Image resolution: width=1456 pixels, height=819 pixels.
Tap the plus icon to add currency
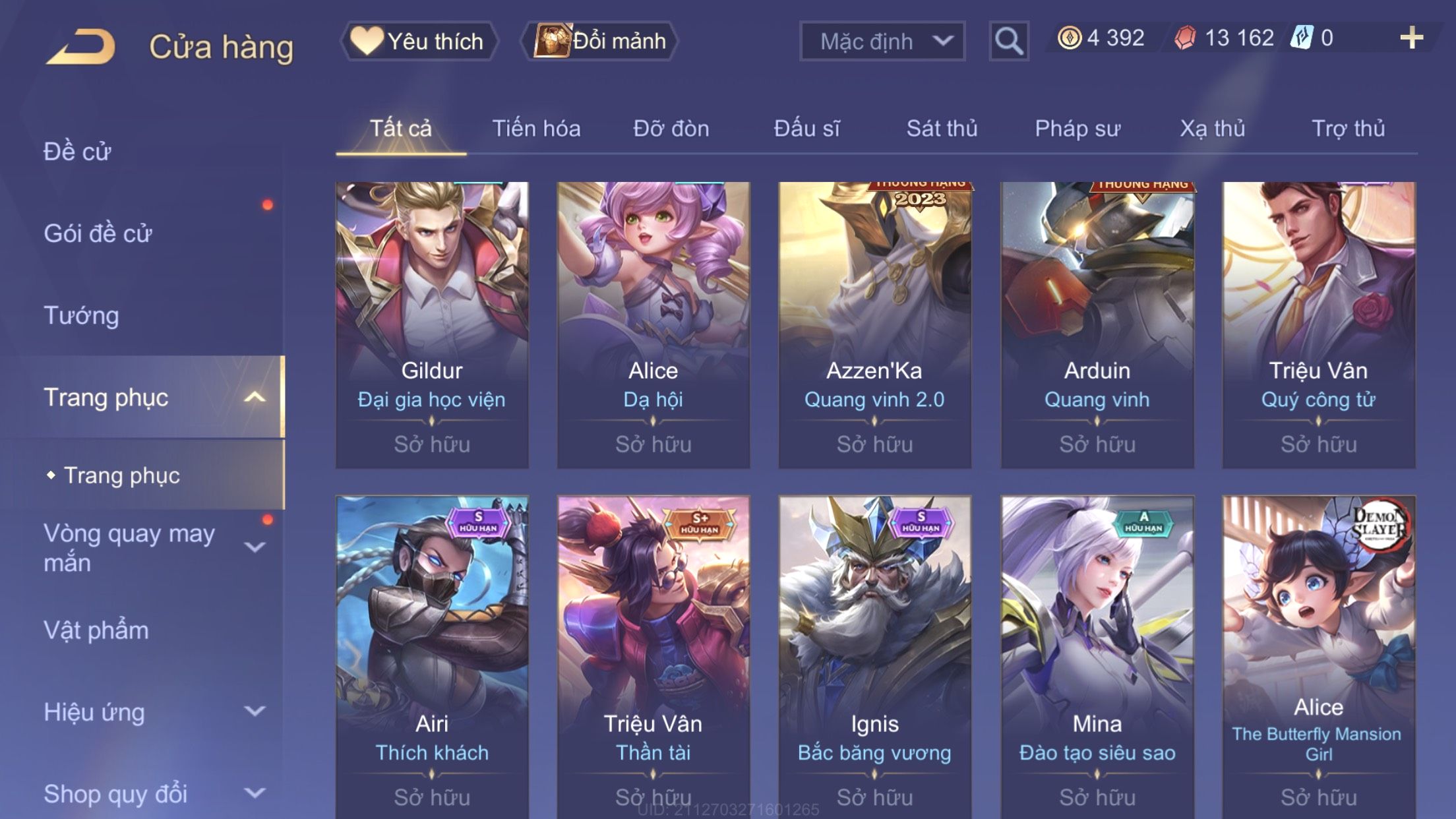coord(1411,38)
